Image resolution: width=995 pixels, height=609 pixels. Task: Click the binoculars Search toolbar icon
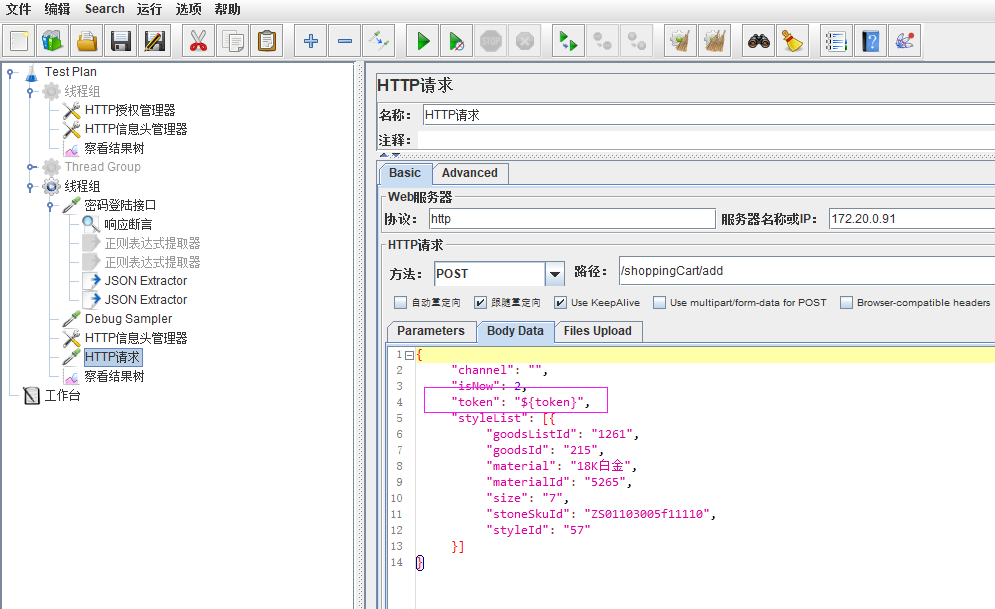[x=759, y=41]
